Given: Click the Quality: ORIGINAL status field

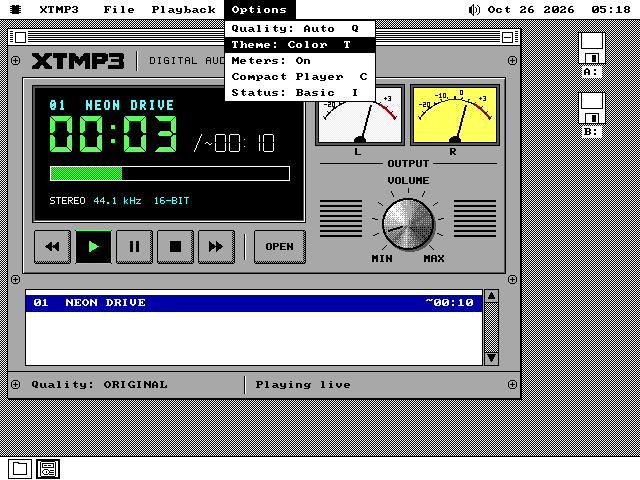Looking at the screenshot, I should point(100,384).
